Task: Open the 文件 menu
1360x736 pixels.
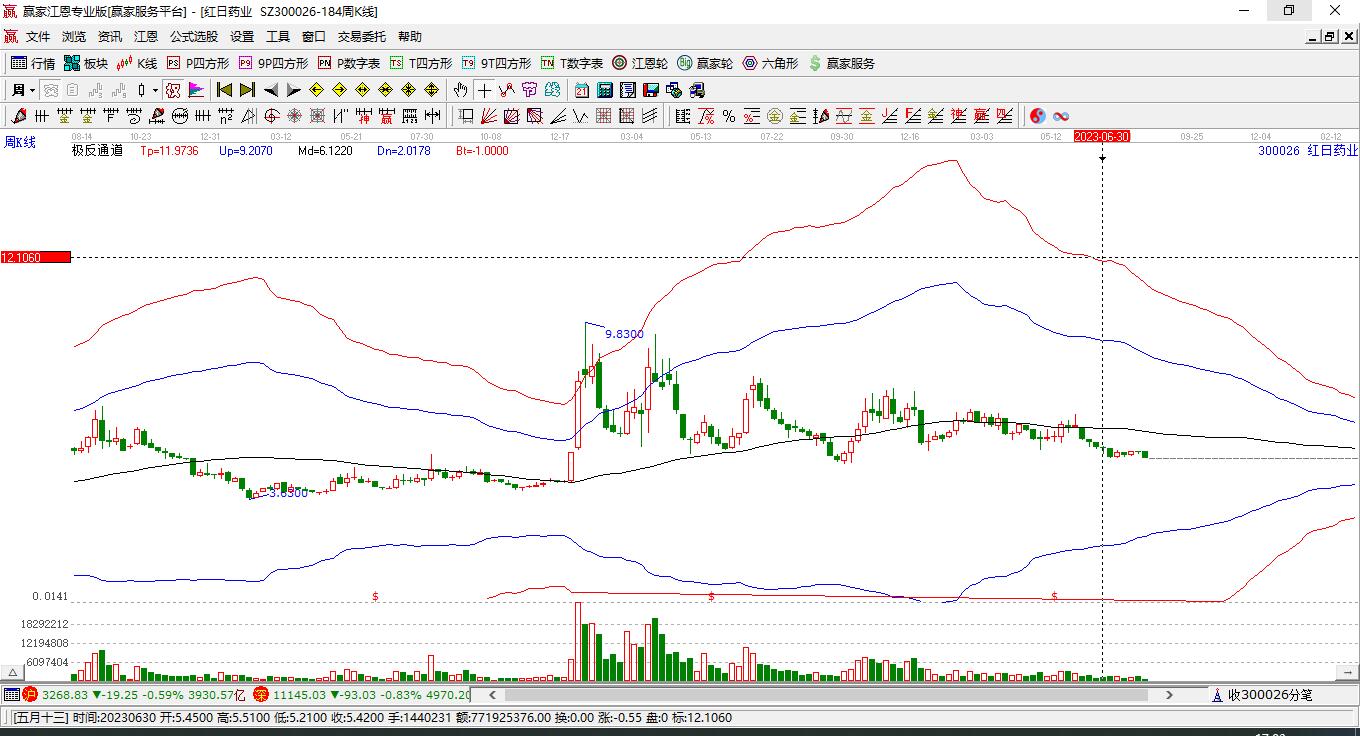Action: click(x=38, y=37)
